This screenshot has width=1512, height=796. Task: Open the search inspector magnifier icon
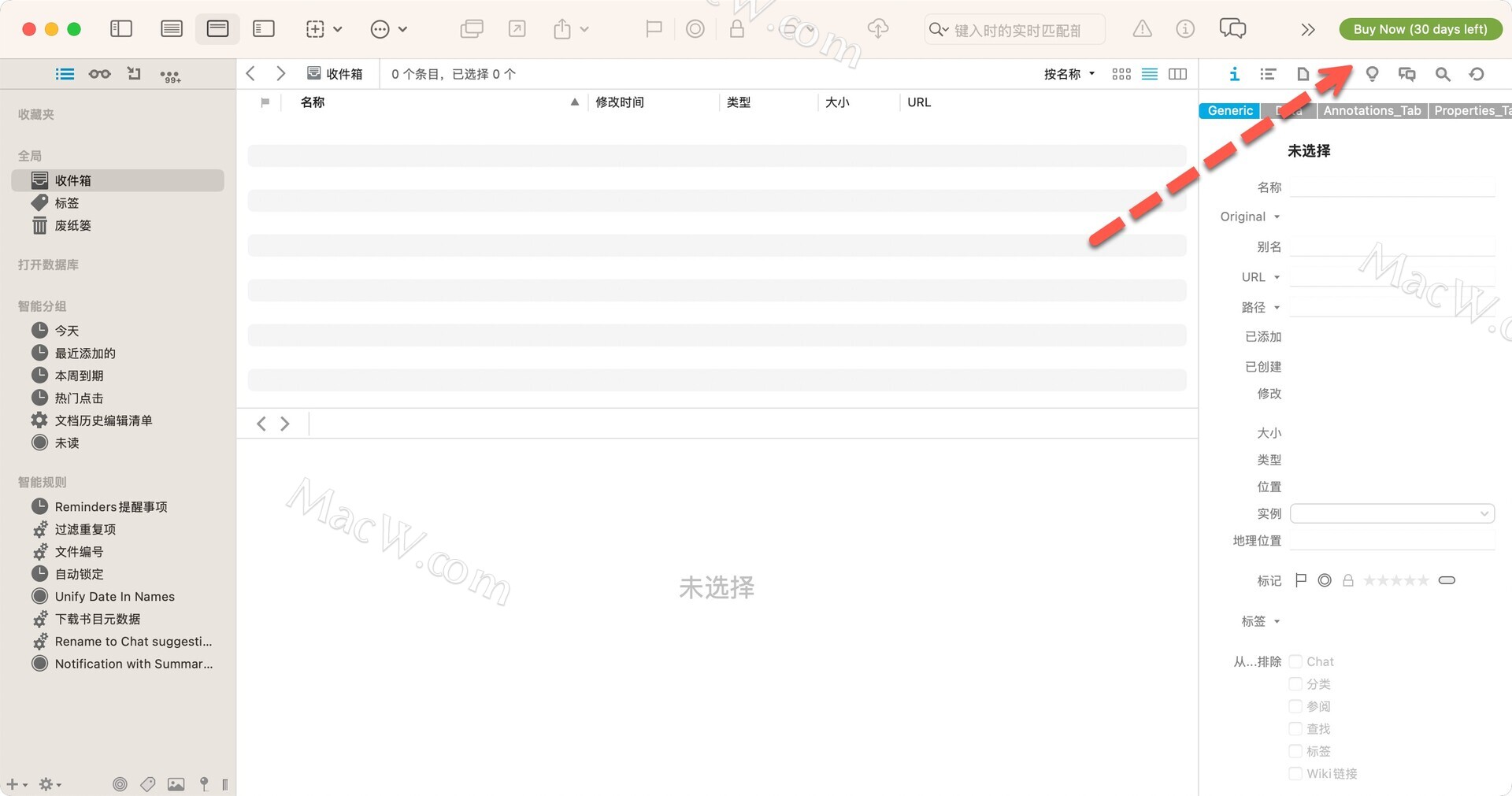(x=1442, y=74)
